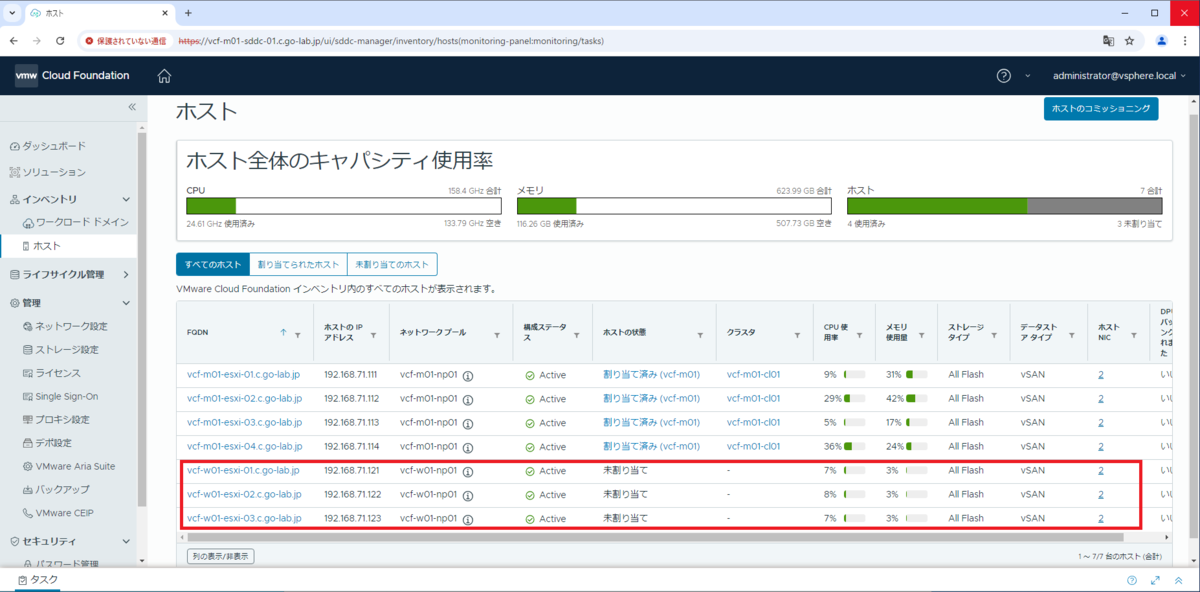Open filter for データストア タイプ column
Image resolution: width=1200 pixels, height=592 pixels.
[x=1070, y=335]
